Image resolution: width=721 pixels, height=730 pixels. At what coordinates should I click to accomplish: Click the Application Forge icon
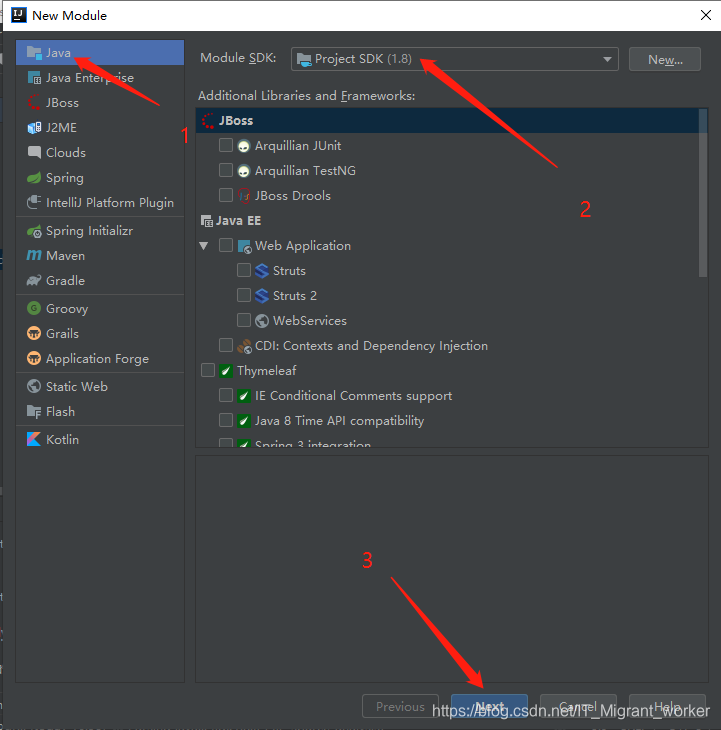pyautogui.click(x=34, y=358)
